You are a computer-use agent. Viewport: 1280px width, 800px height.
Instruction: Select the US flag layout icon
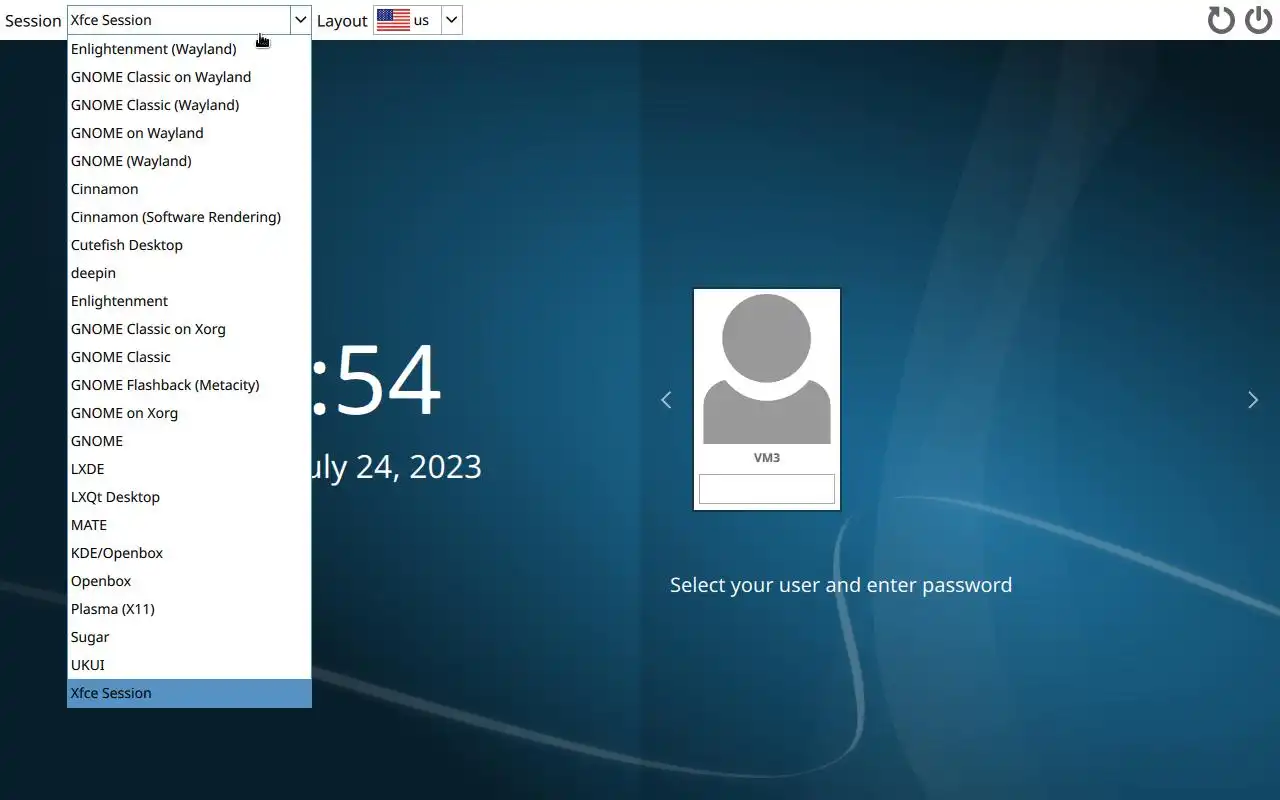pyautogui.click(x=393, y=20)
